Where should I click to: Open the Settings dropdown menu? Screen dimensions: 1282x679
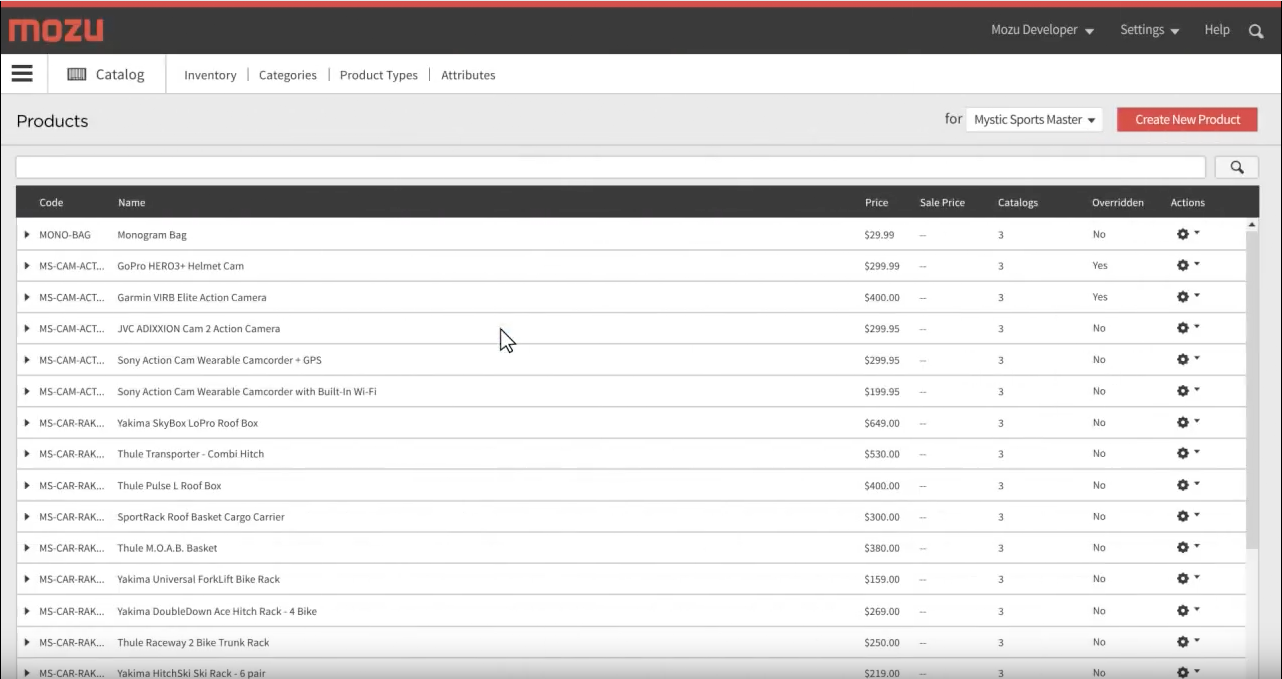(x=1150, y=30)
